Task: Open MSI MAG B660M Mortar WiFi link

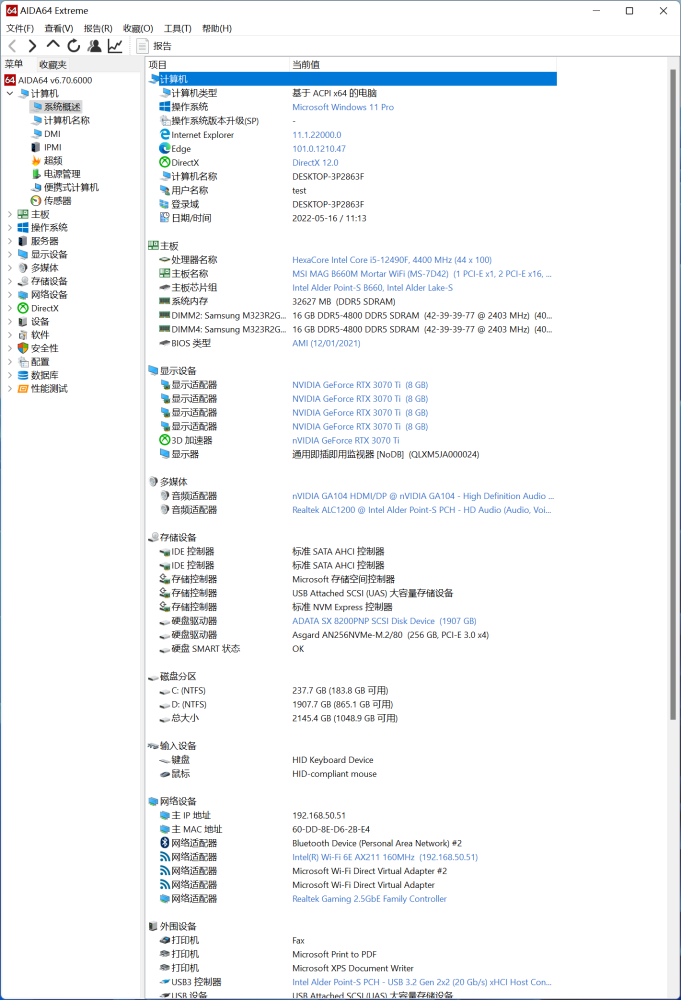Action: (x=421, y=274)
